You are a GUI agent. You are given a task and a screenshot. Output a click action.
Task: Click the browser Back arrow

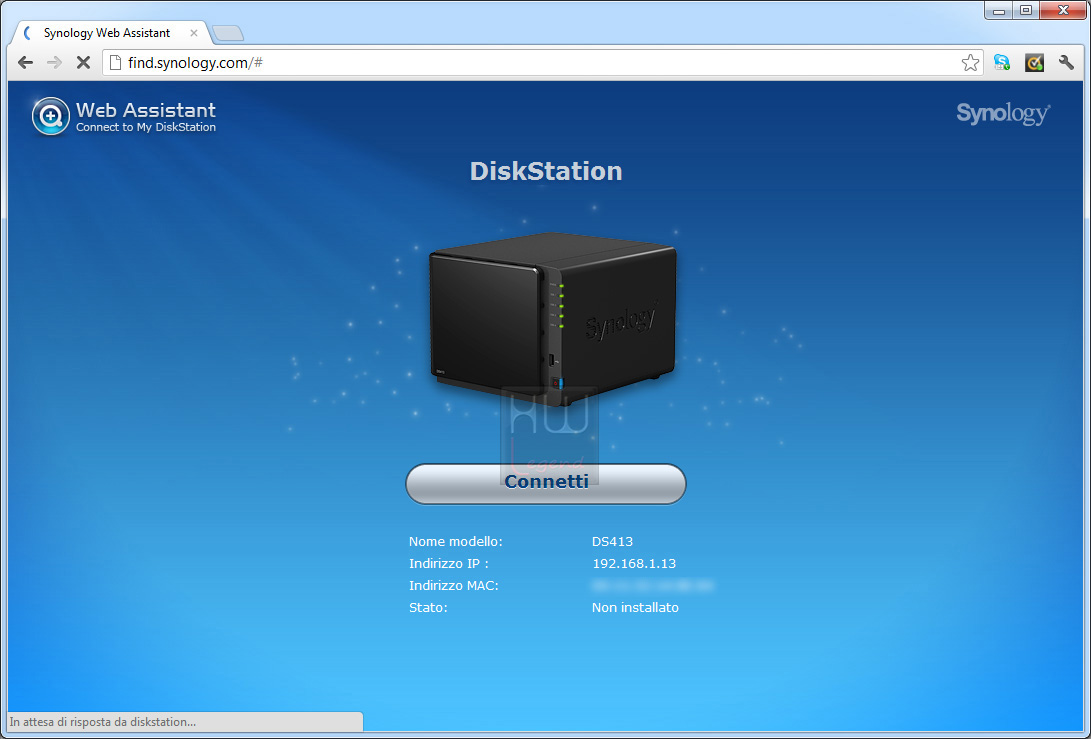[x=26, y=63]
